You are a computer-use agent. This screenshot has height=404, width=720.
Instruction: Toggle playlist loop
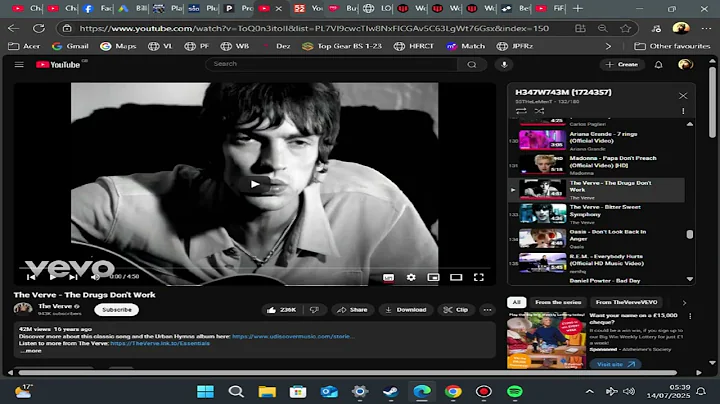pyautogui.click(x=521, y=111)
